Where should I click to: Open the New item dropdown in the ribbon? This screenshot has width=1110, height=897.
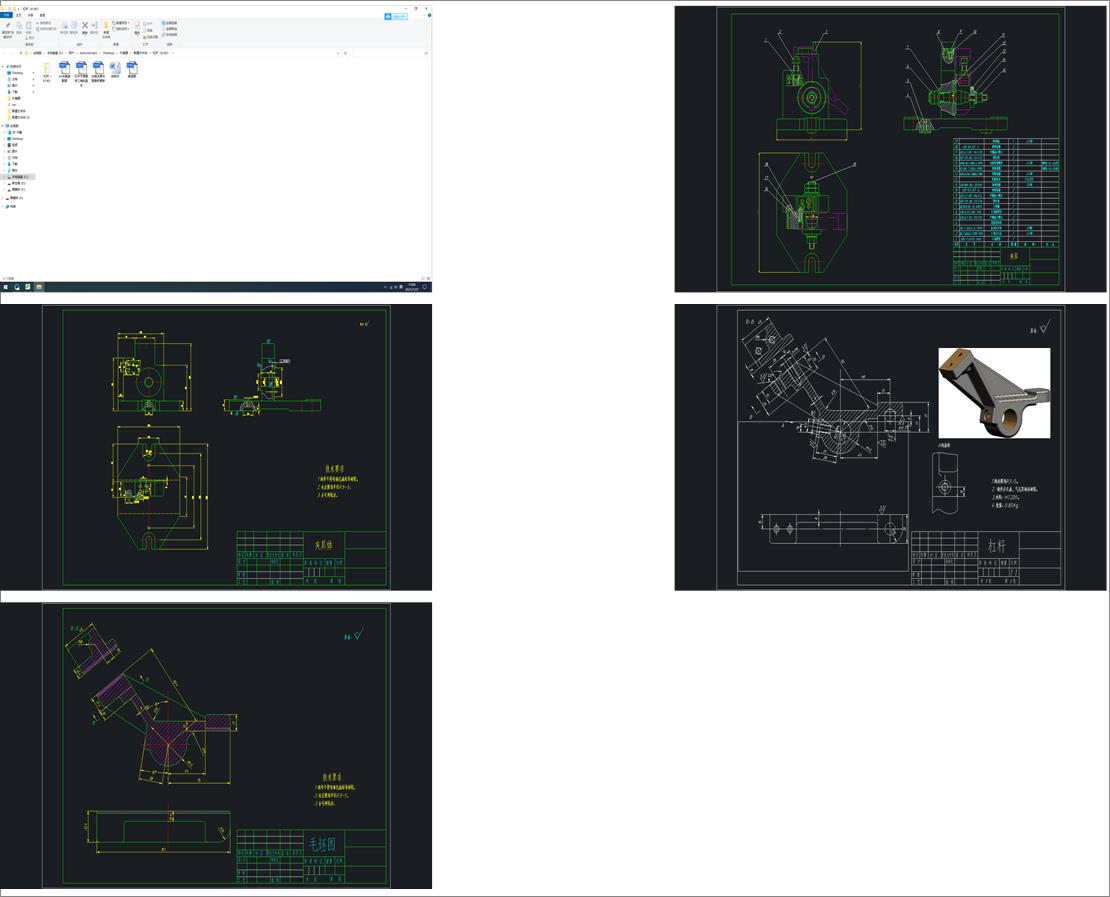121,23
